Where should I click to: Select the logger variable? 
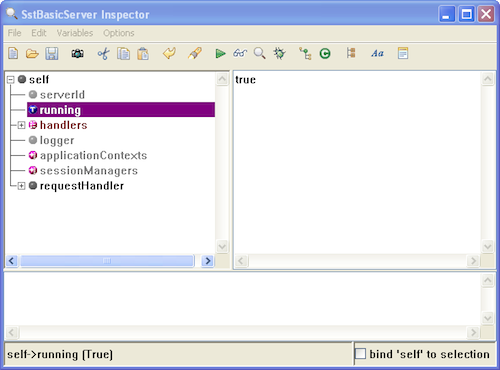pos(57,140)
